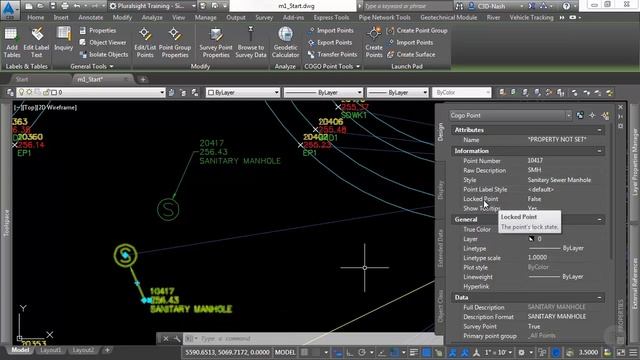Collapse the Data section
The image size is (640, 360).
(599, 298)
